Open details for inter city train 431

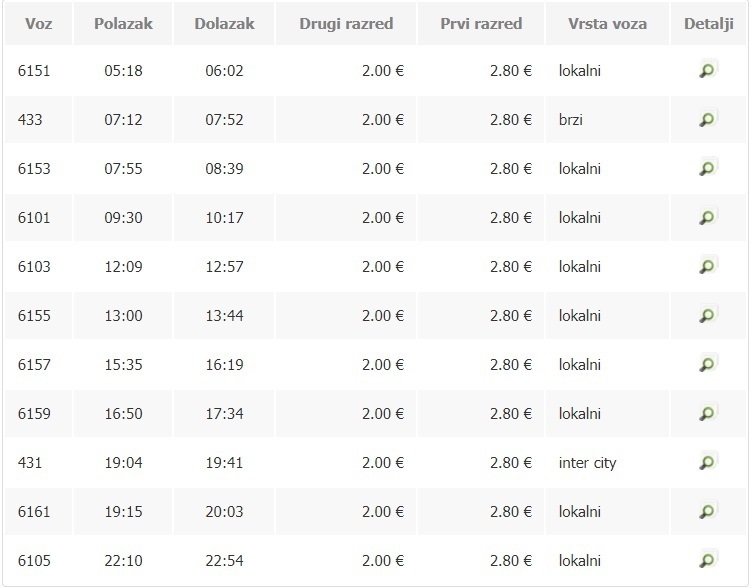708,462
